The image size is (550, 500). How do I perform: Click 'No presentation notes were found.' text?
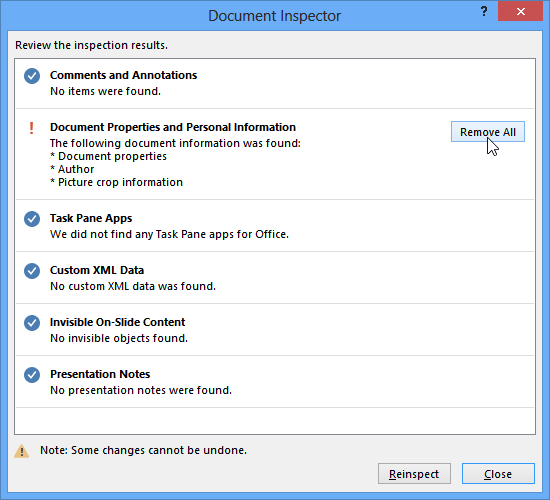click(141, 390)
